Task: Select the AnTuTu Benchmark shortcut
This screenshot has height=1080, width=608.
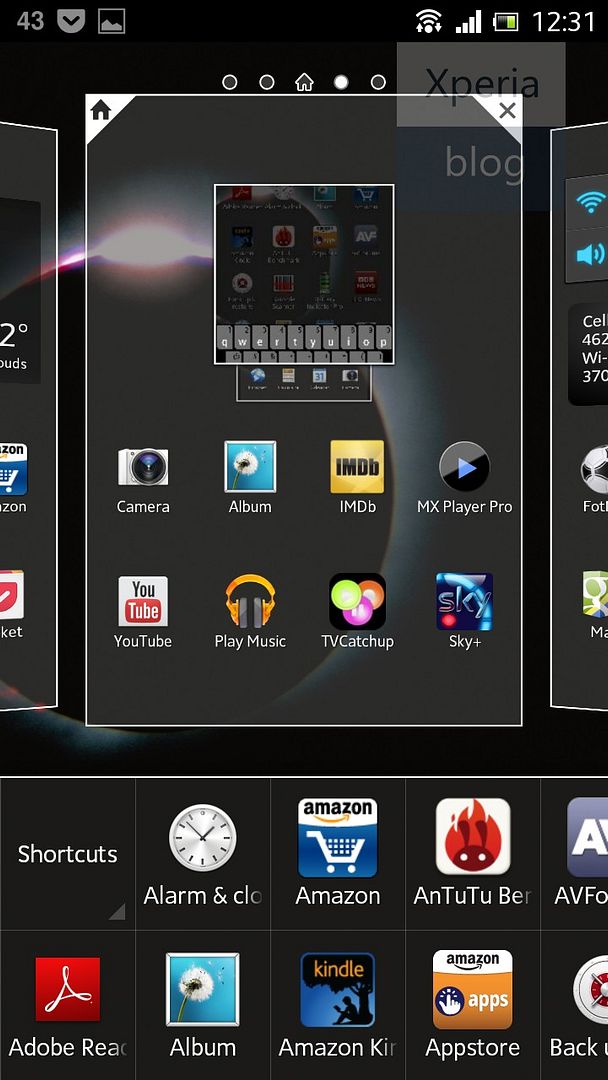Action: click(472, 855)
